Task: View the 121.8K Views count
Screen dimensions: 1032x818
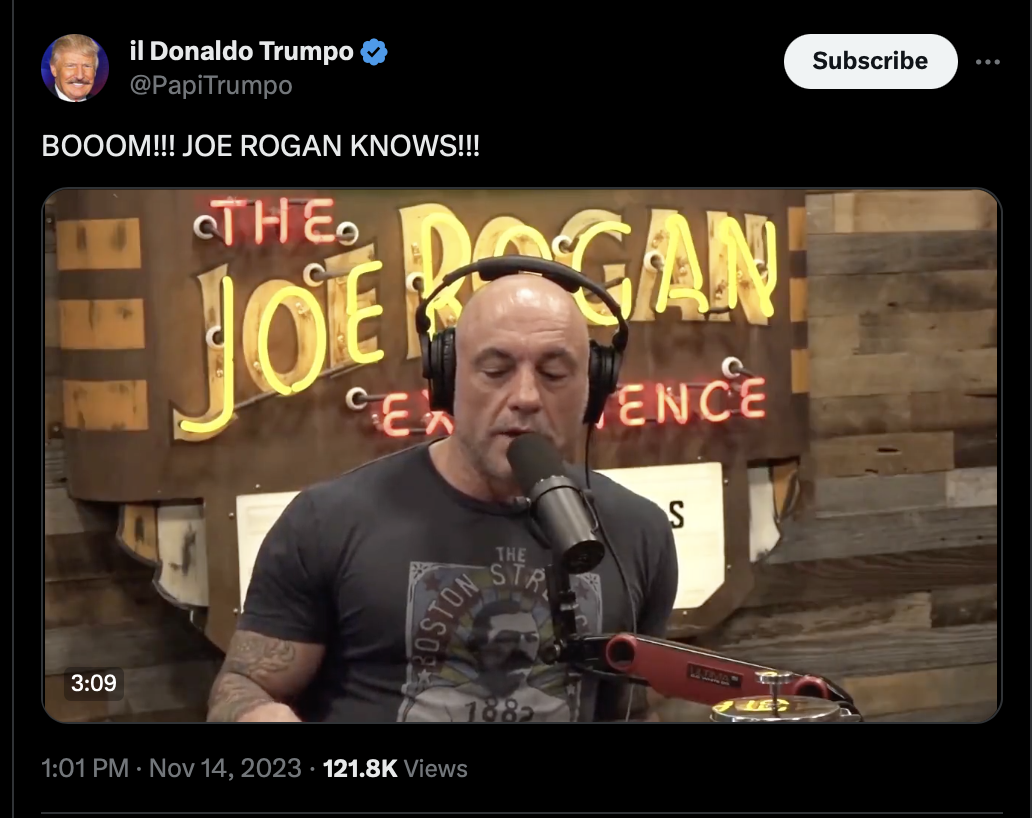Action: [x=395, y=769]
